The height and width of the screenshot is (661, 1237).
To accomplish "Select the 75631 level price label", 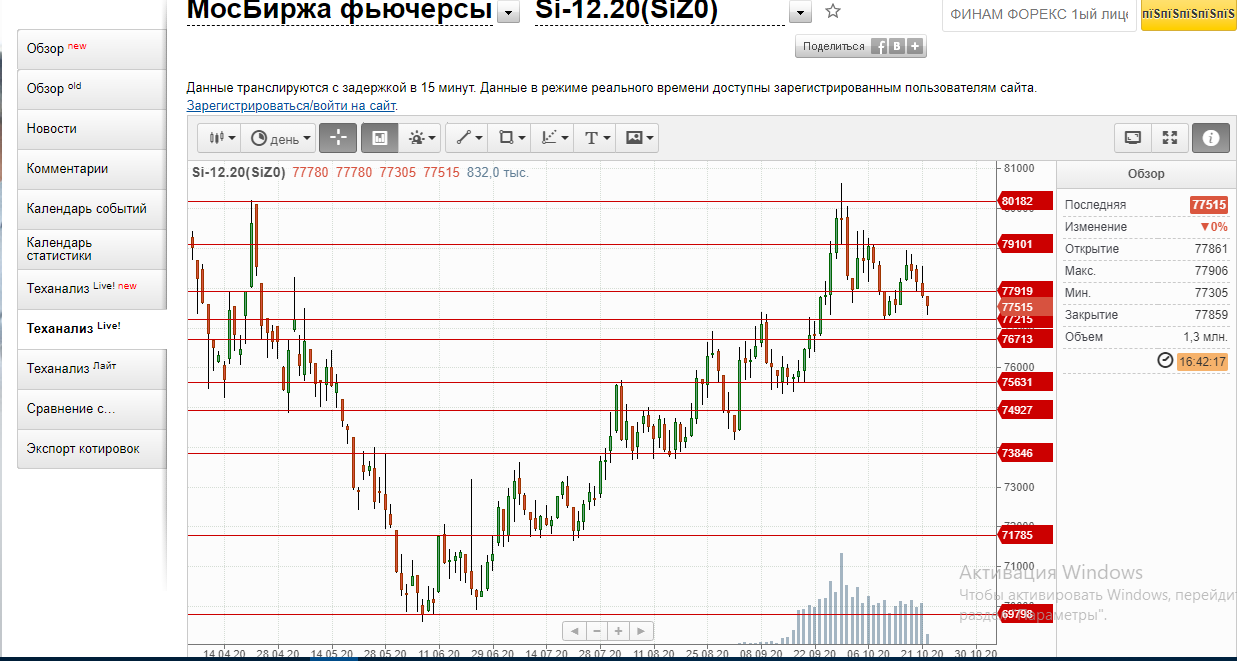I will click(x=1026, y=382).
